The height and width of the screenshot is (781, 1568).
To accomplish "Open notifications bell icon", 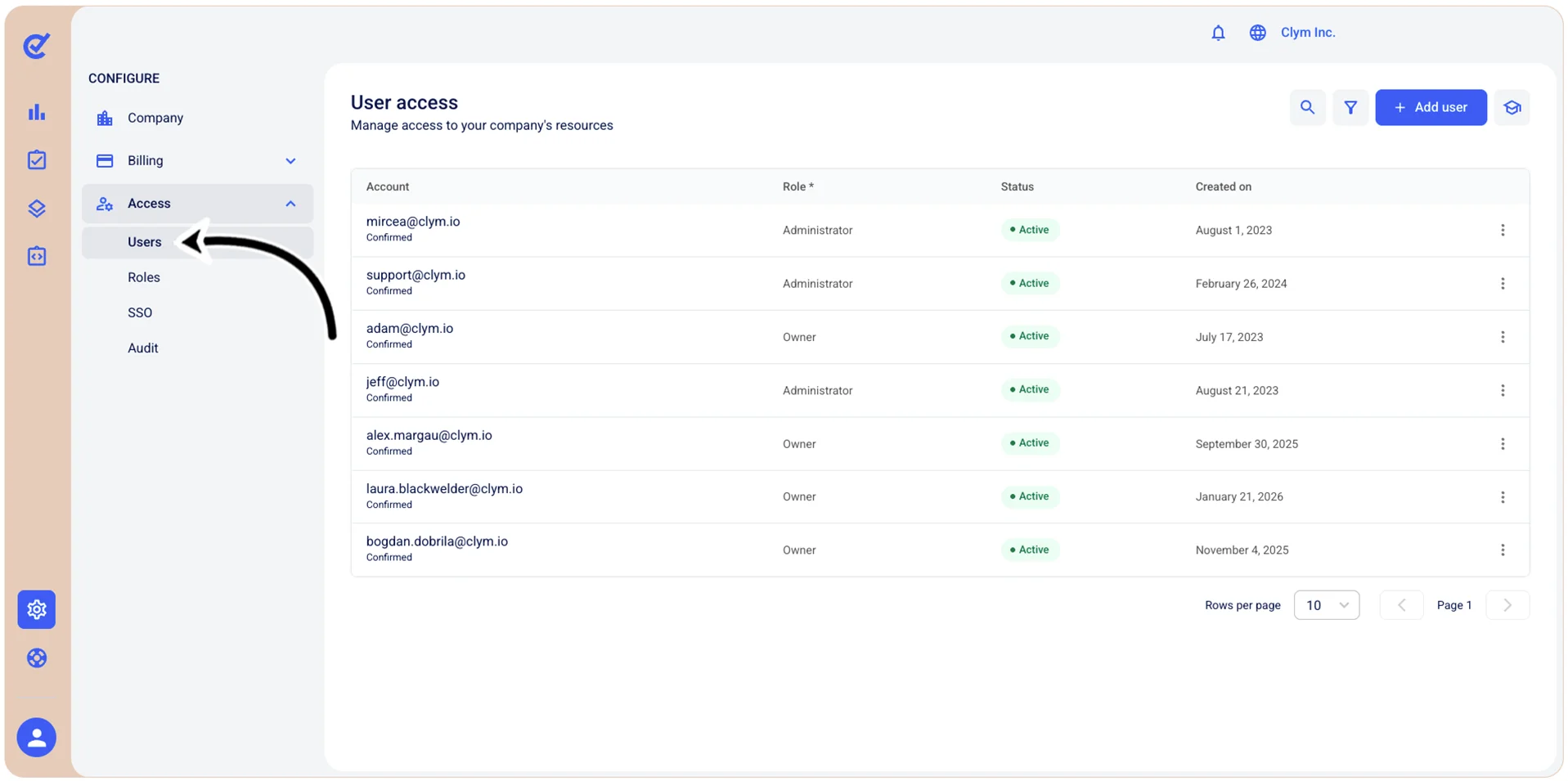I will [x=1218, y=33].
